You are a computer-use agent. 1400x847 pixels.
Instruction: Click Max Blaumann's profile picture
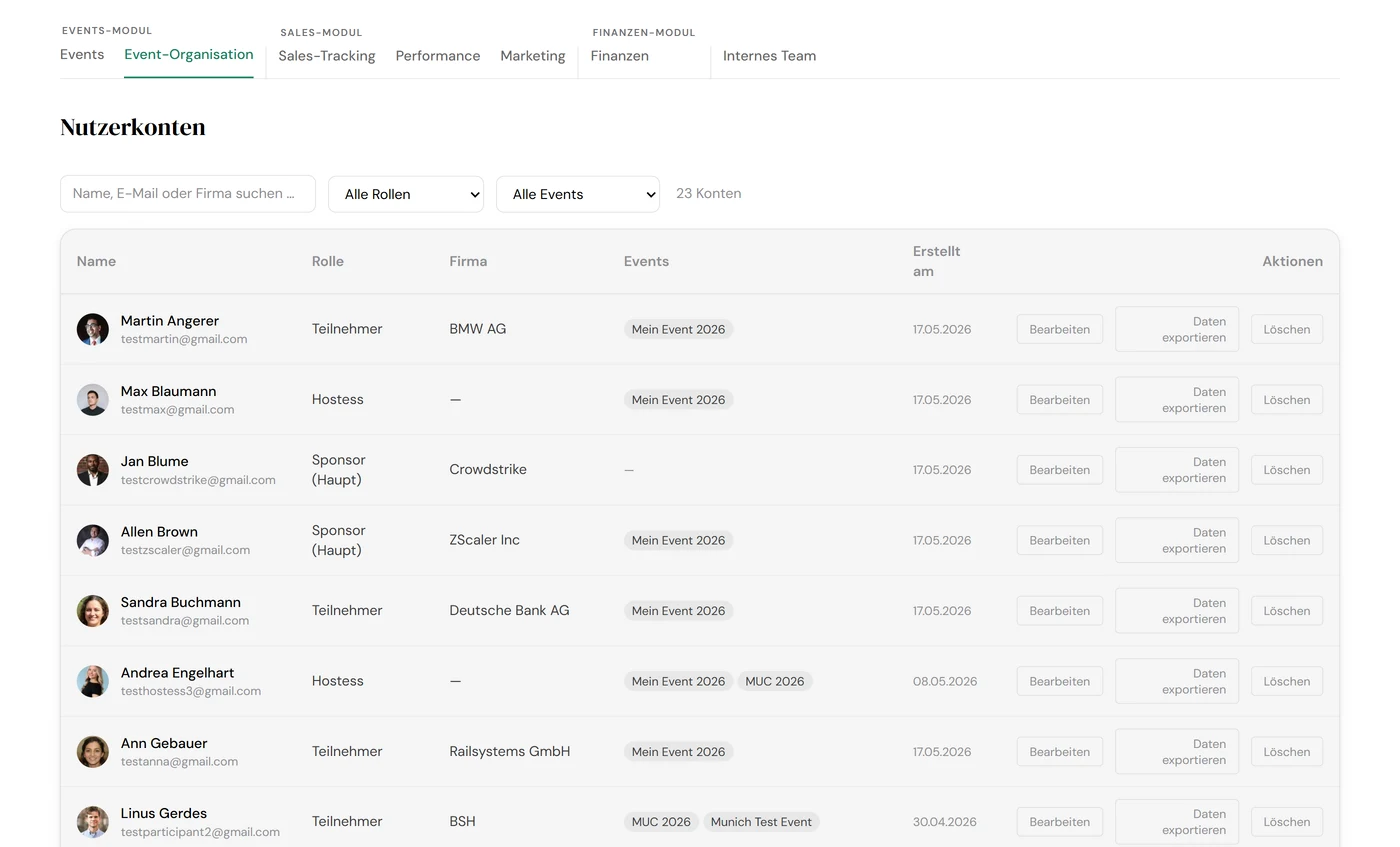point(93,400)
